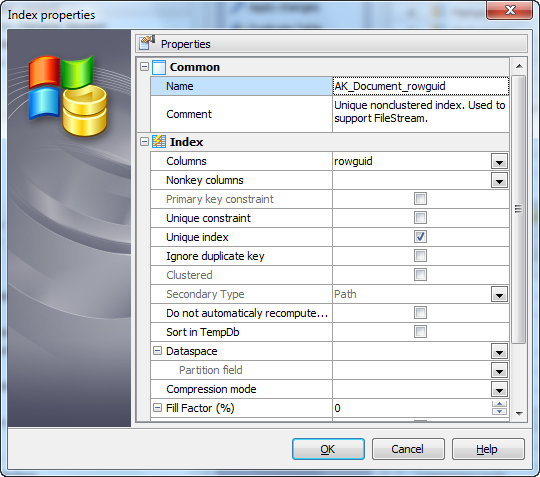Click the Properties header icon

coord(147,43)
